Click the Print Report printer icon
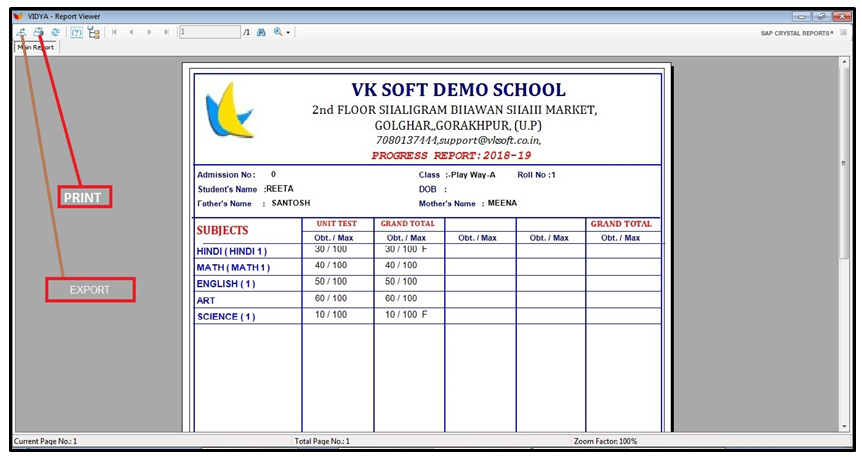The width and height of the screenshot is (862, 457). pos(38,32)
